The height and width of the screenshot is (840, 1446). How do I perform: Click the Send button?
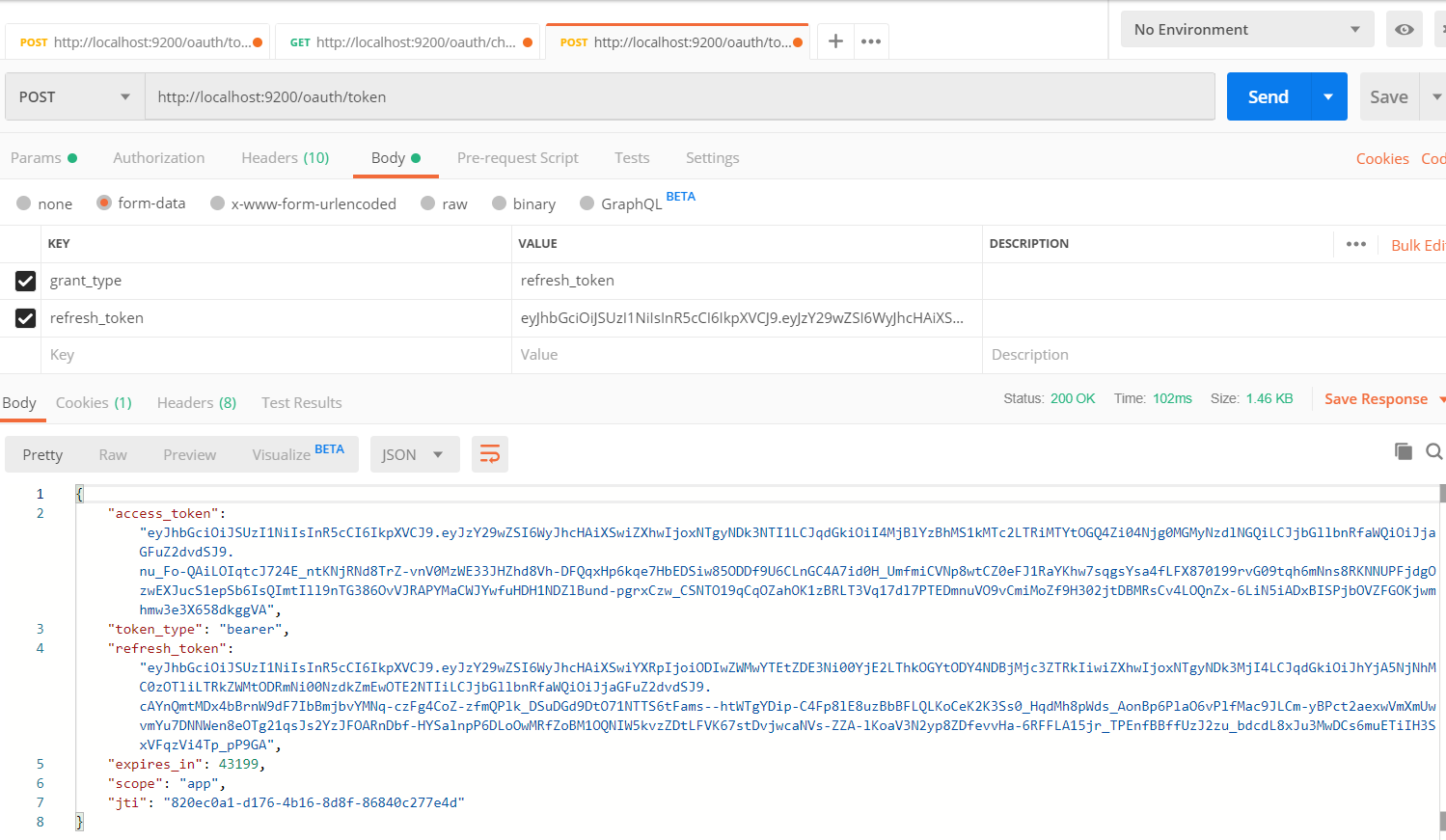(1269, 96)
